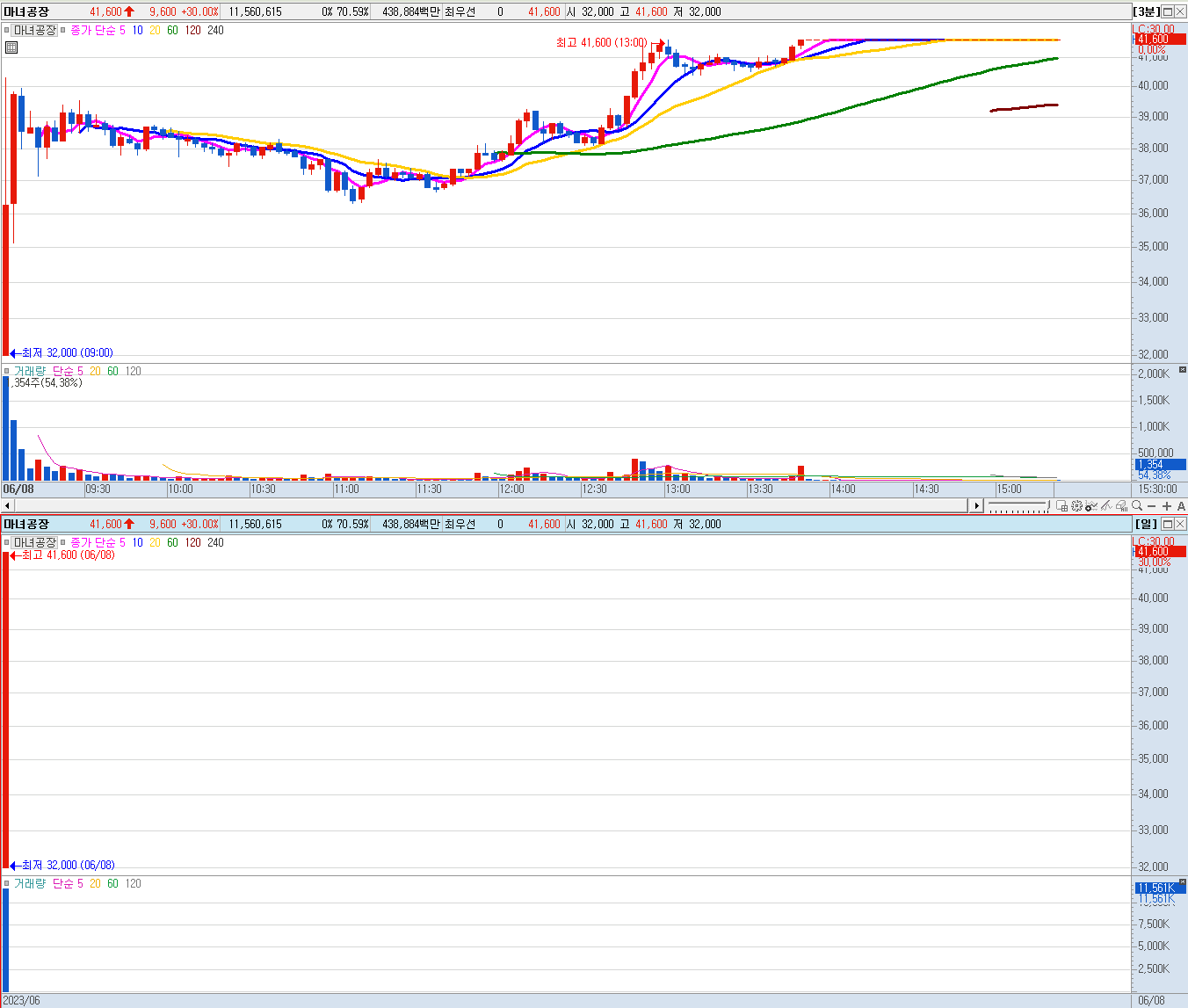Viewport: 1188px width, 1008px height.
Task: Click the green 60 moving-average legend in daily chart
Action: (172, 542)
